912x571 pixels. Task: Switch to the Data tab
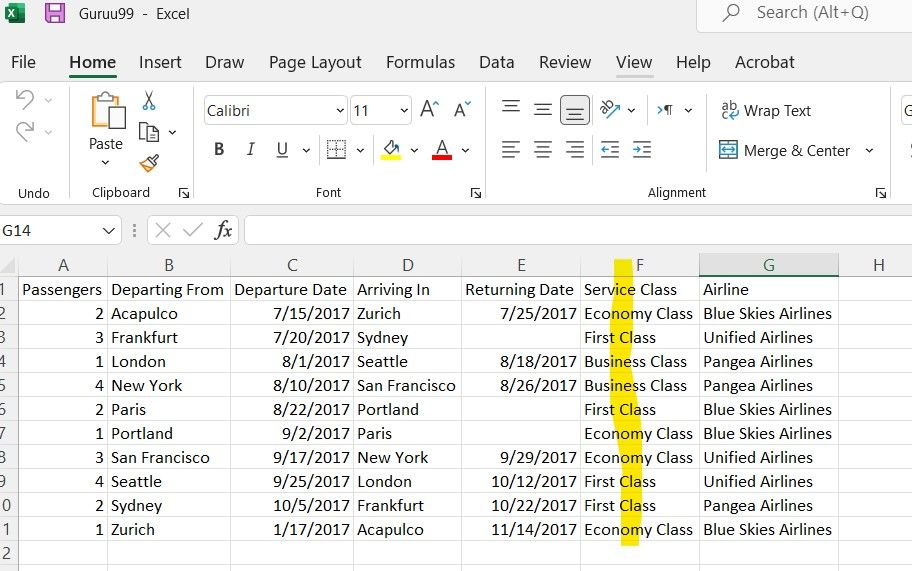coord(497,62)
